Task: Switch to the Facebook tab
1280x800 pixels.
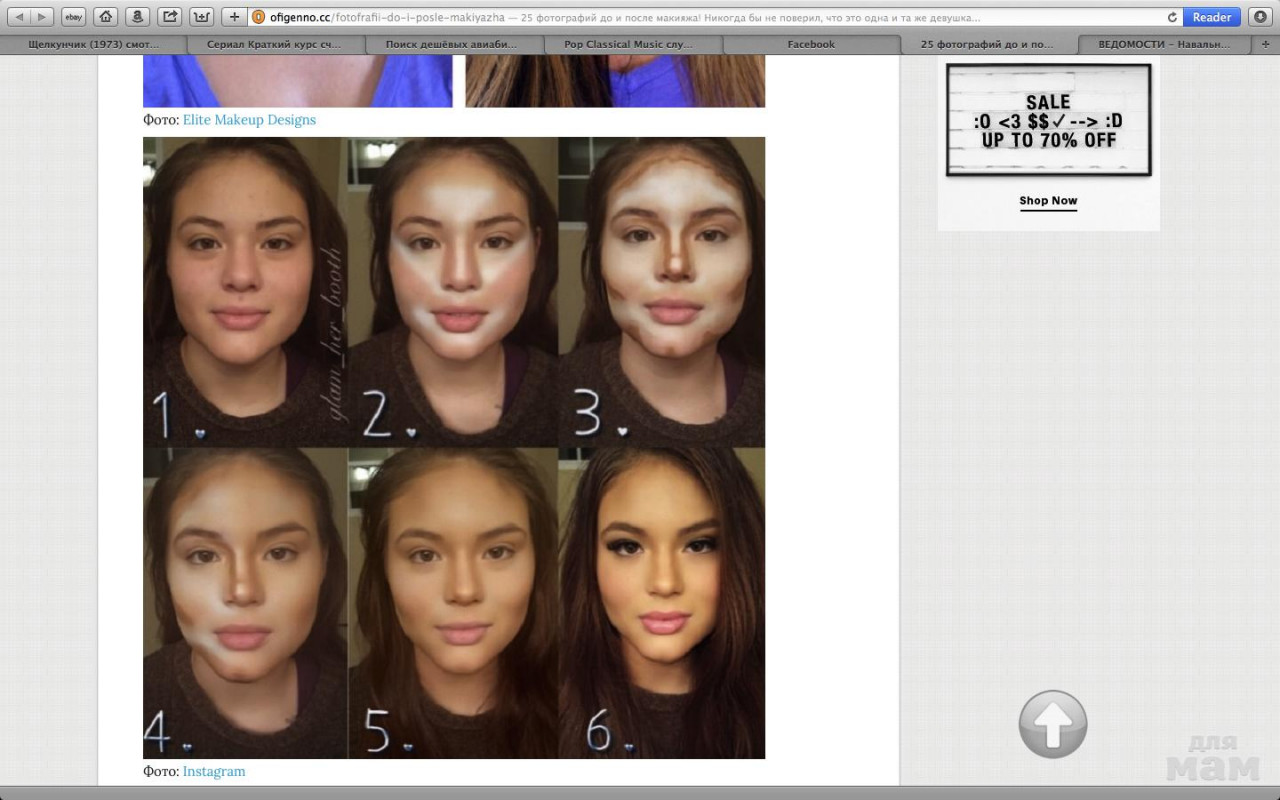Action: pyautogui.click(x=811, y=44)
